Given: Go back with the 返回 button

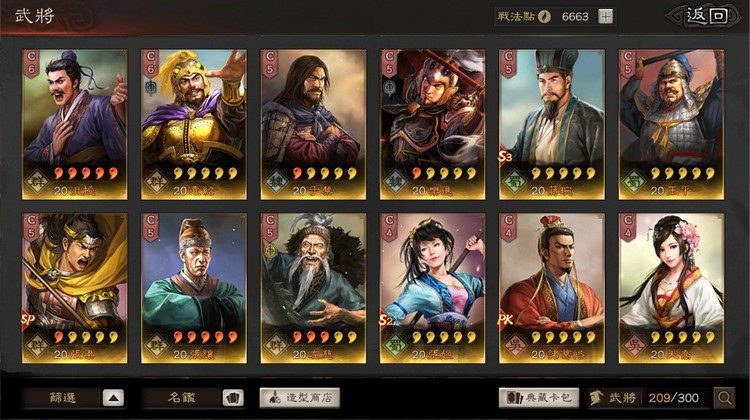Looking at the screenshot, I should [x=706, y=16].
